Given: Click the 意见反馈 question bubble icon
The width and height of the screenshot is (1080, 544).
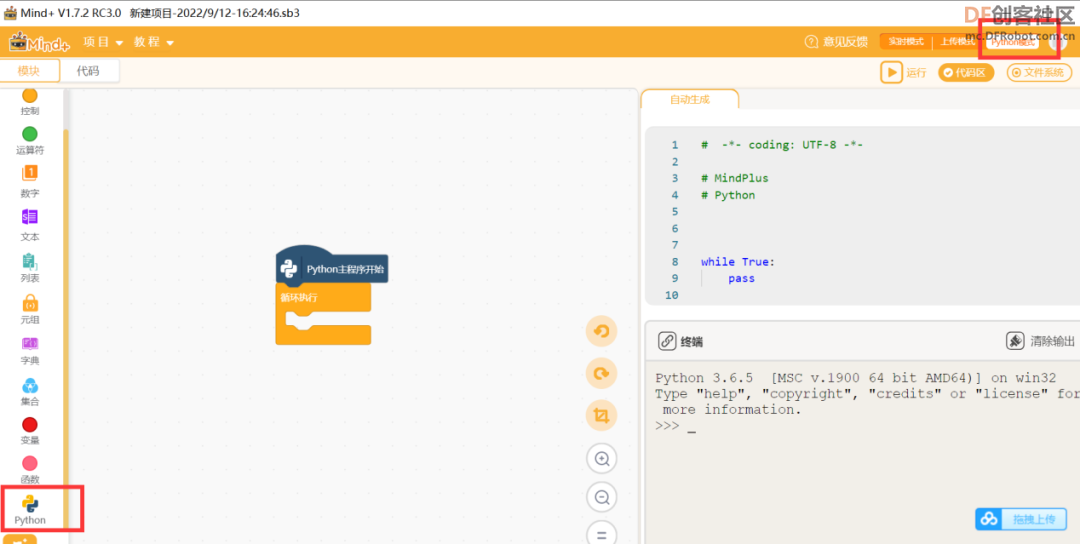Looking at the screenshot, I should (x=811, y=41).
